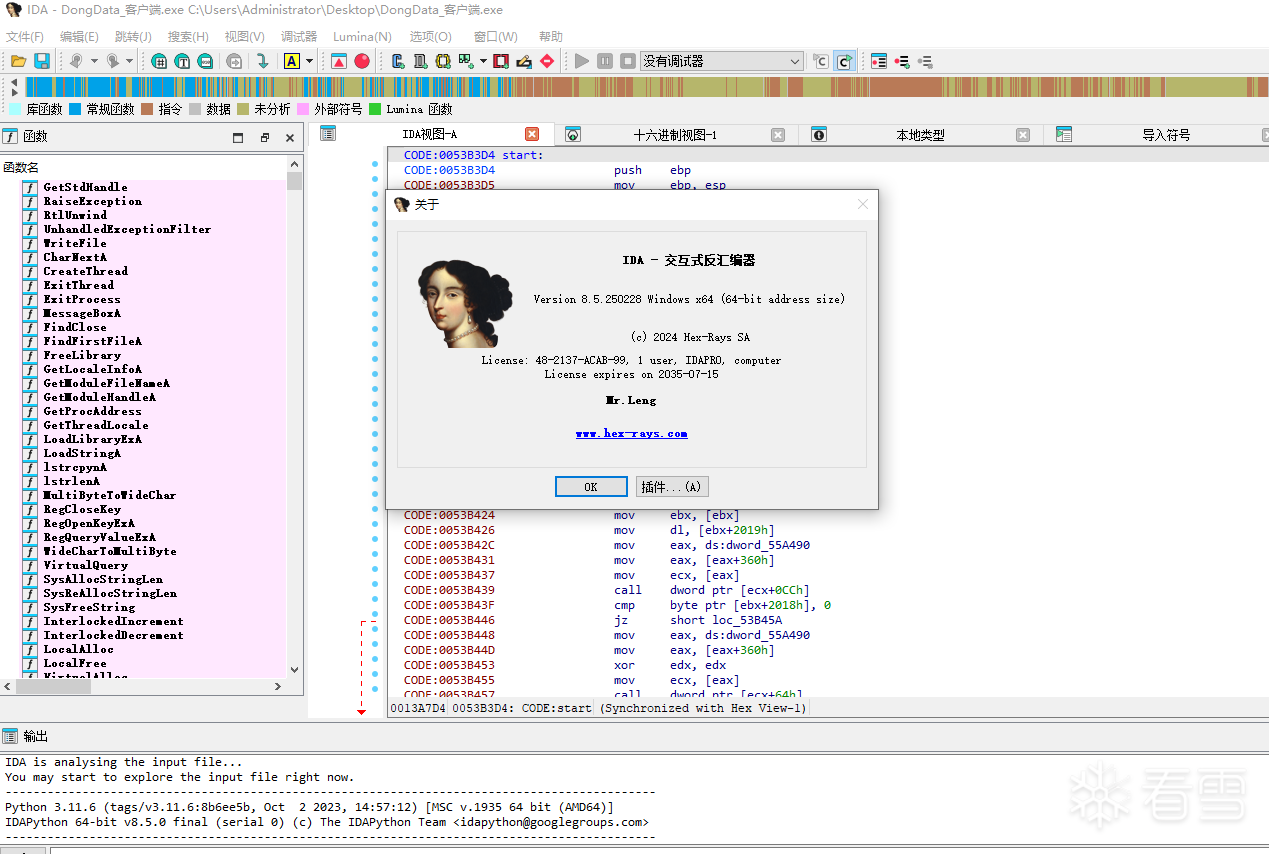Switch to the 本地类型 tab

[920, 135]
